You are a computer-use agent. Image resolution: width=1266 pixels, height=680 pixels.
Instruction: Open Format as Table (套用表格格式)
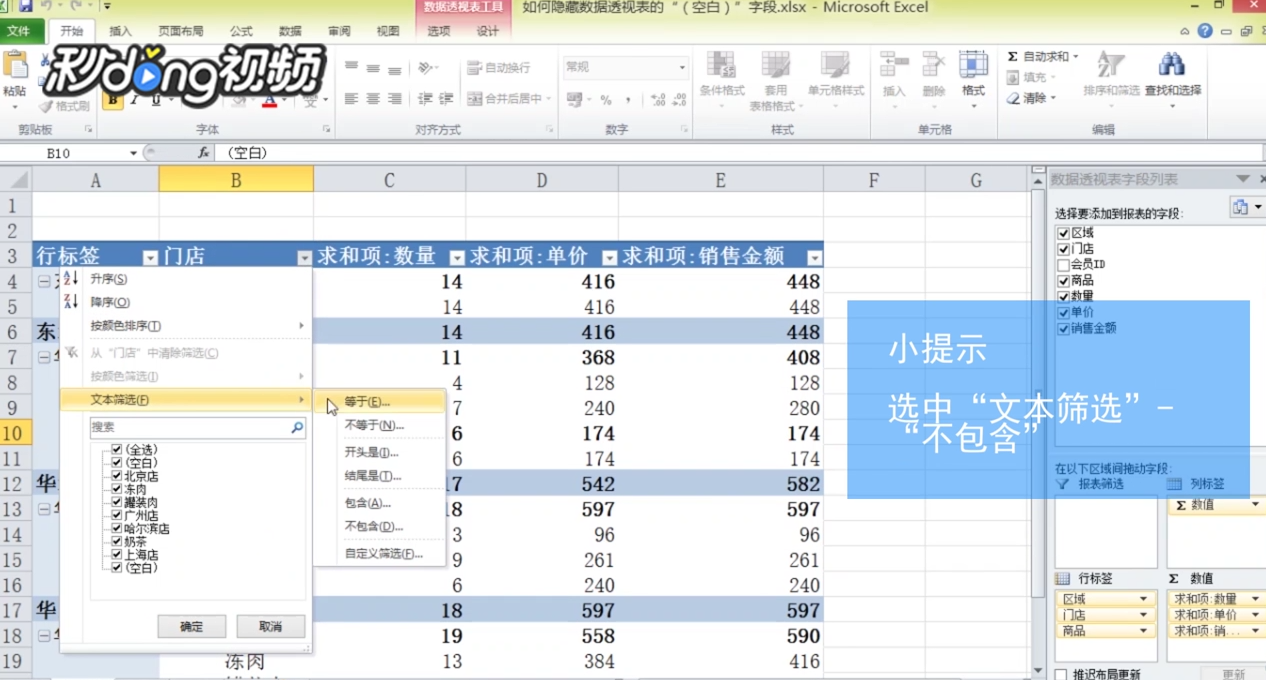pos(776,80)
